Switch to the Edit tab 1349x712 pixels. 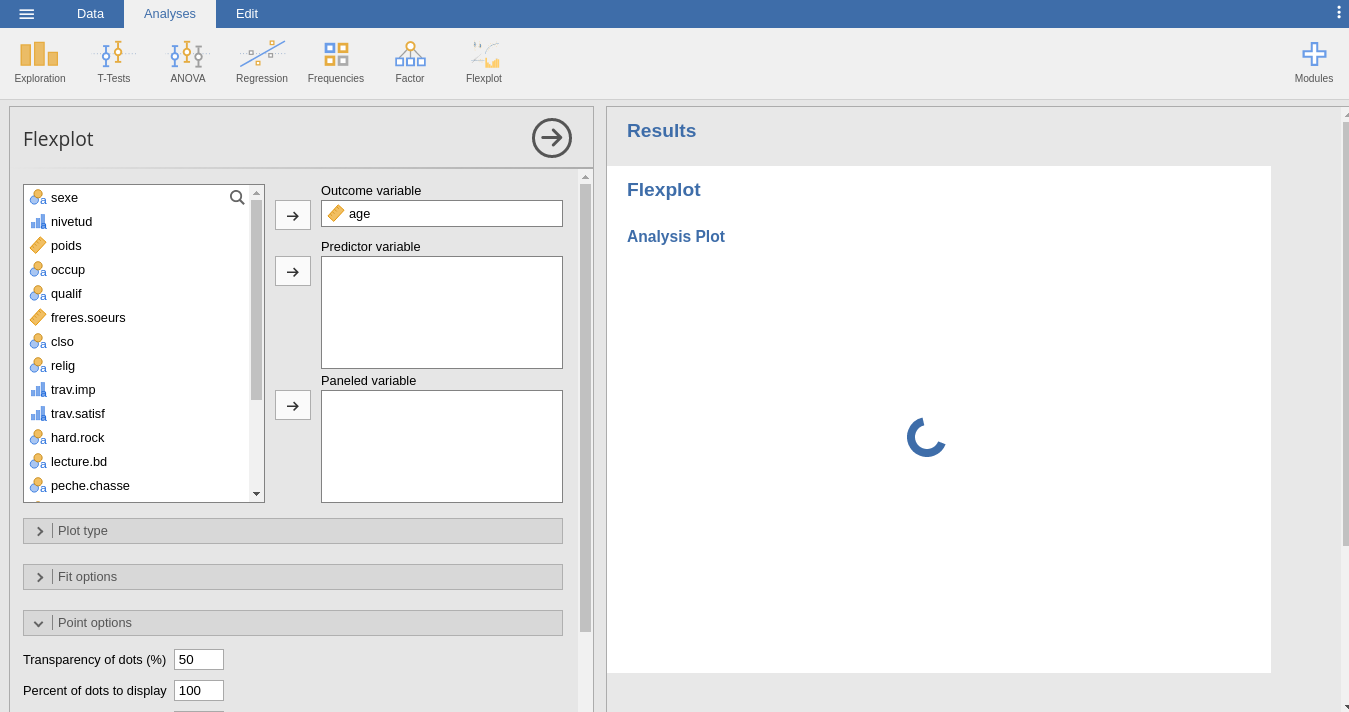click(246, 14)
